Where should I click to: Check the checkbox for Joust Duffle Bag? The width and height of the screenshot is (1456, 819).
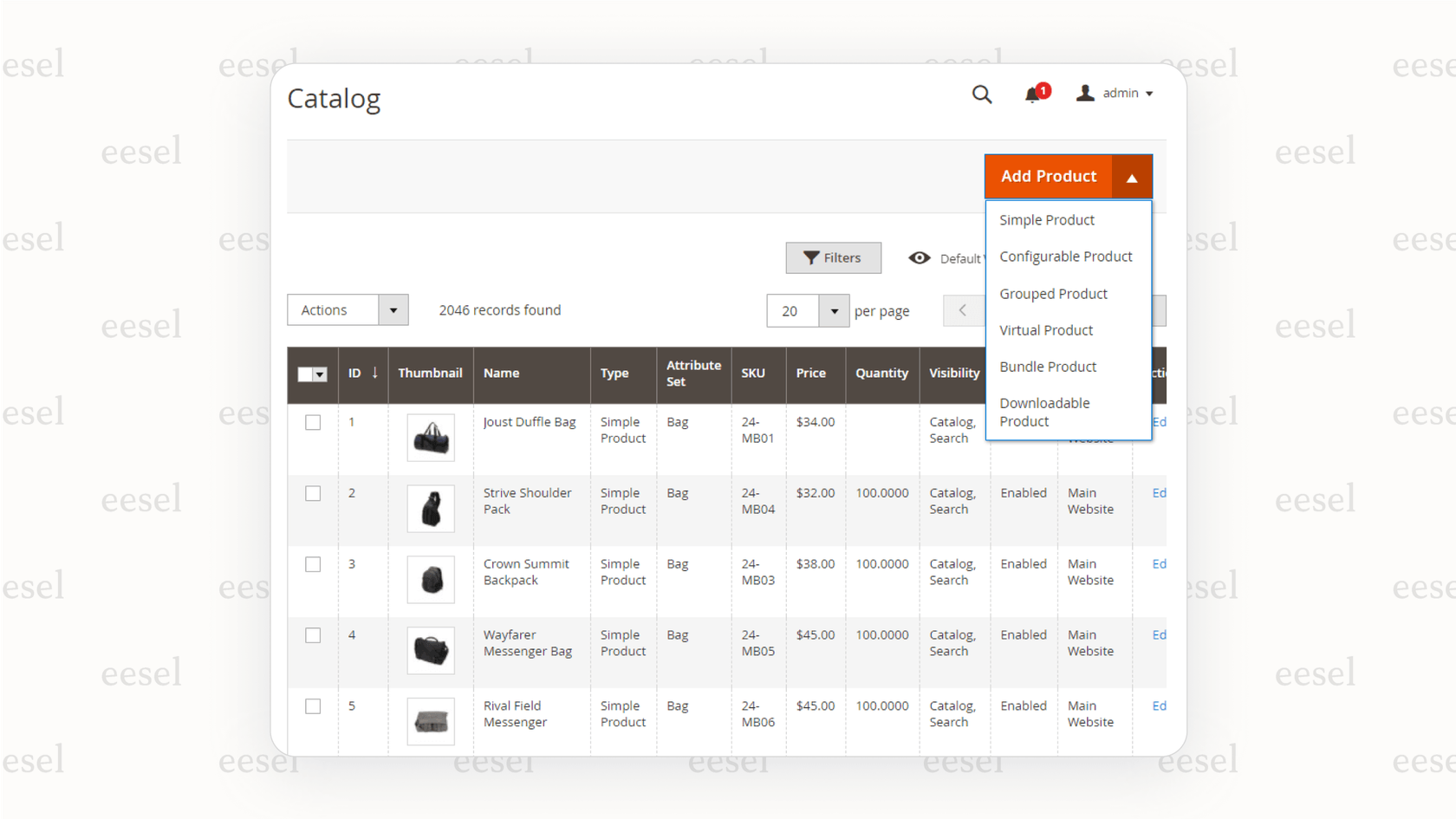click(313, 422)
